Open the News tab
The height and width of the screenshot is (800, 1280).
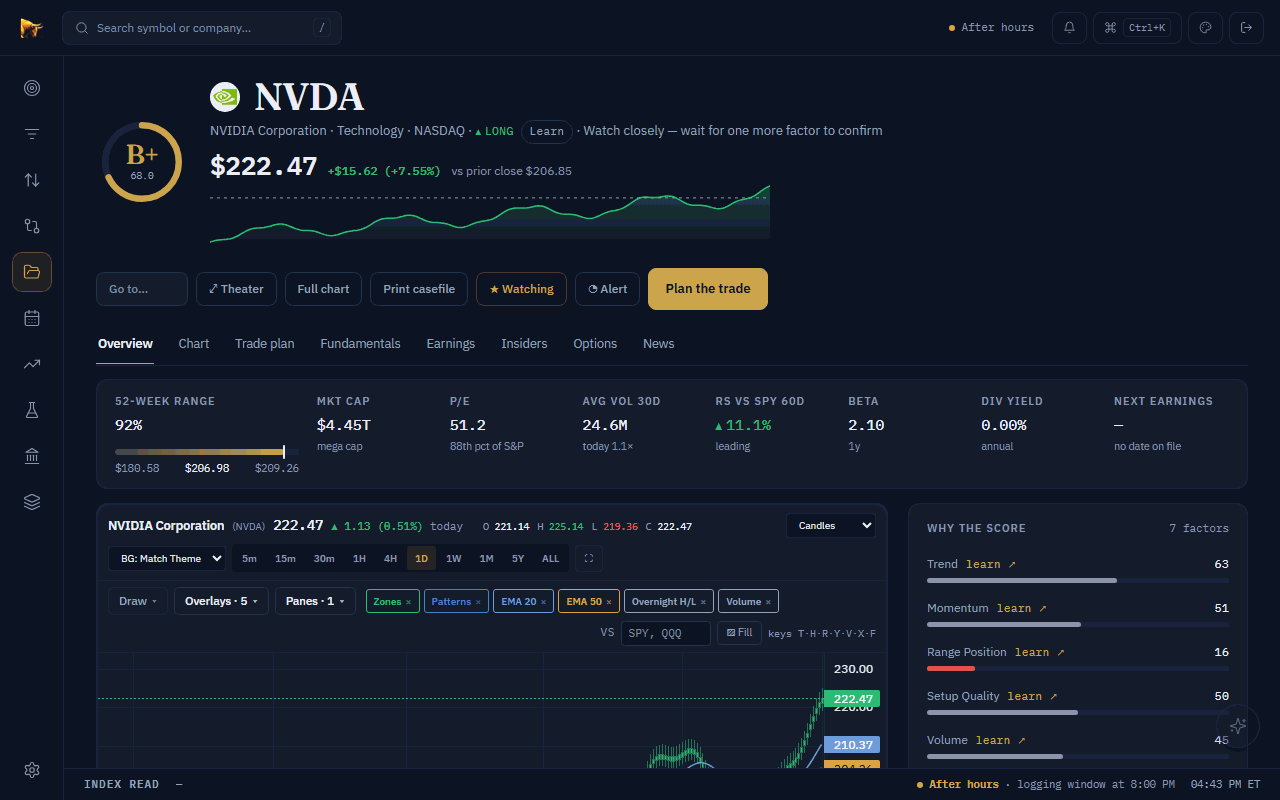click(659, 343)
